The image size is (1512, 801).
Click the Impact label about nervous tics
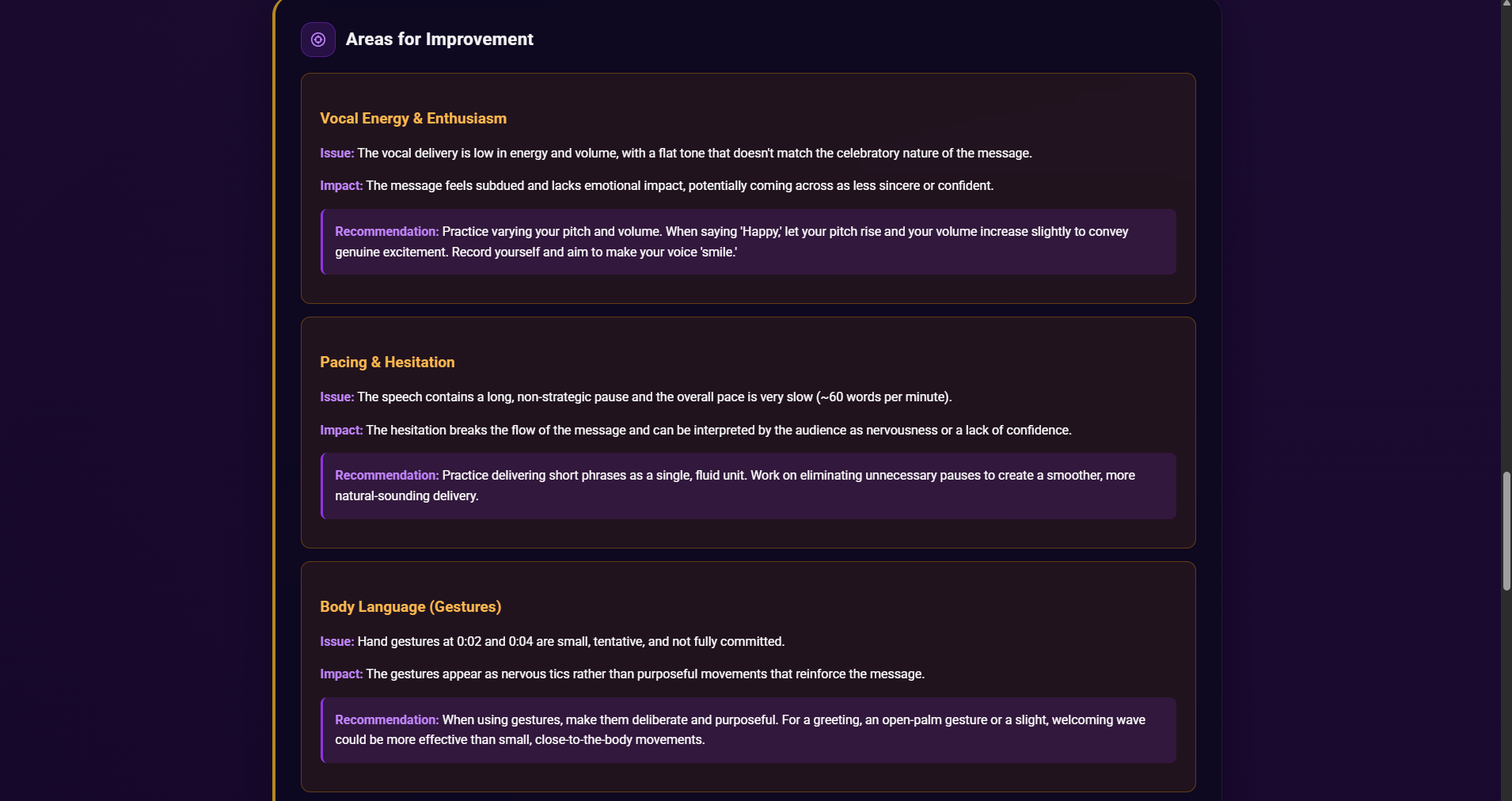(x=341, y=674)
